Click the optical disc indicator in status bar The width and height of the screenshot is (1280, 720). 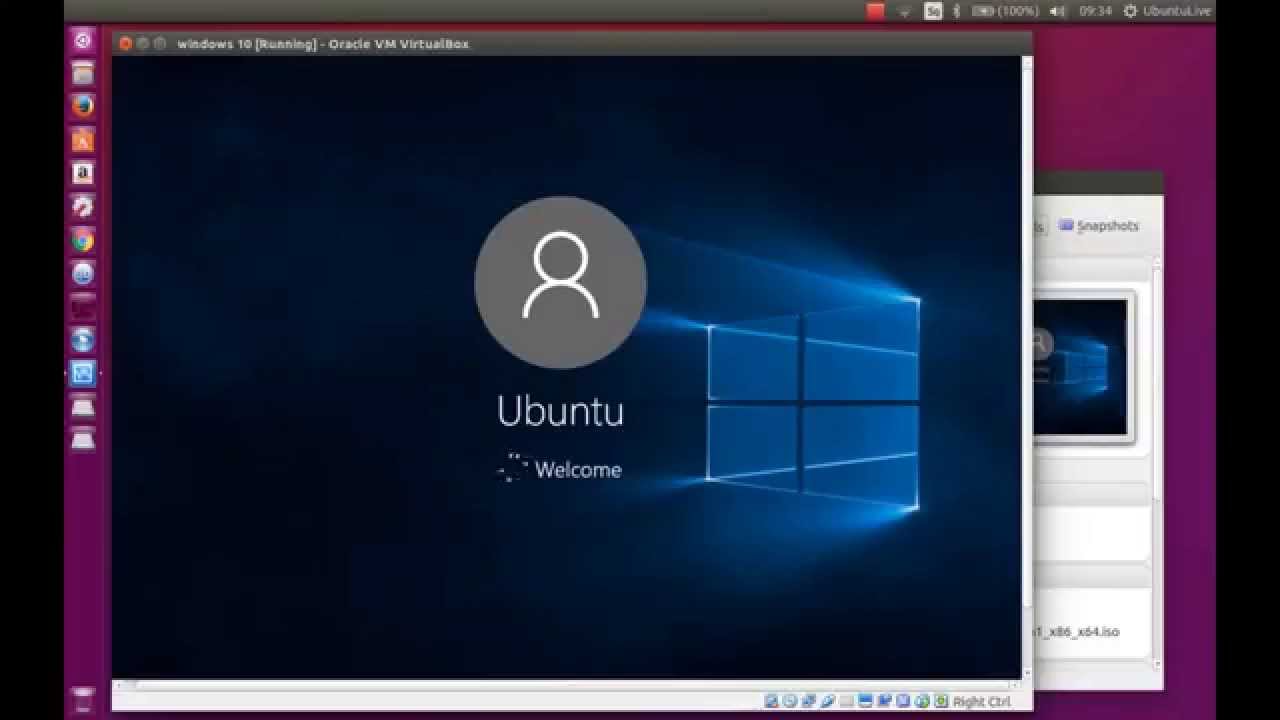click(x=790, y=701)
